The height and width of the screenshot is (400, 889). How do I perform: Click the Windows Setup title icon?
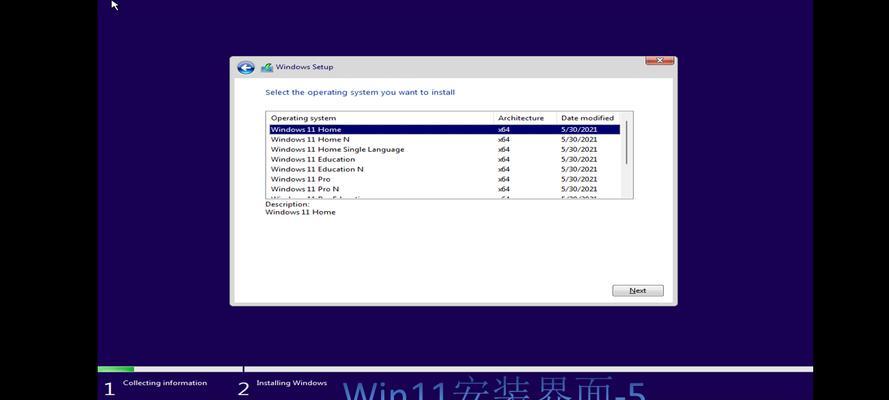click(x=267, y=67)
